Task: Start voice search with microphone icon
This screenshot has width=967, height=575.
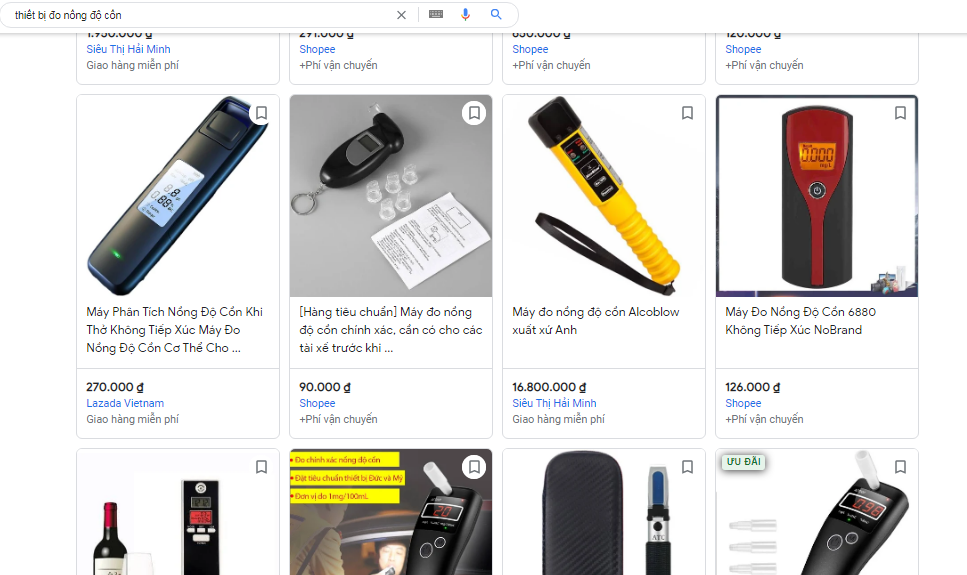Action: pos(465,15)
